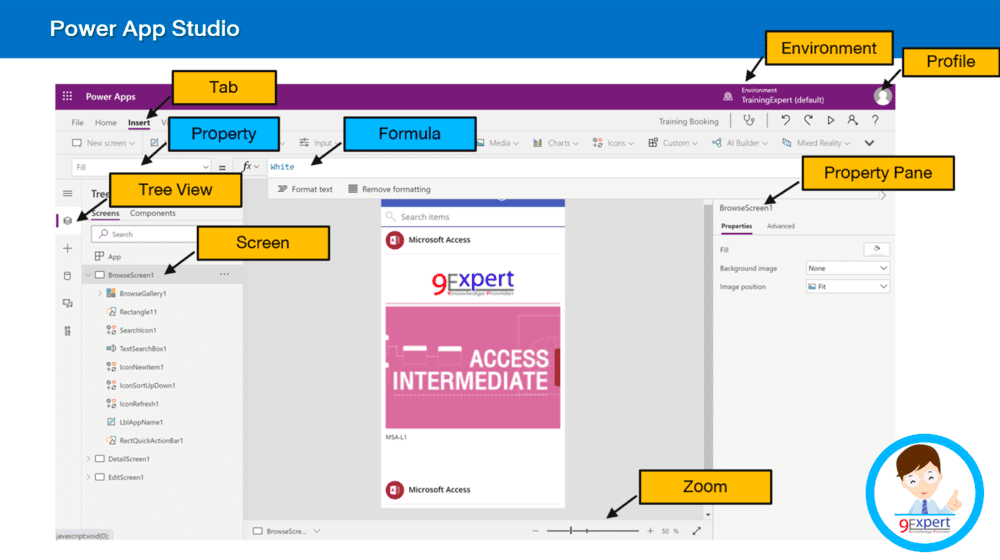Image resolution: width=1000 pixels, height=560 pixels.
Task: Open the Insert plus icon in sidebar
Action: click(68, 248)
